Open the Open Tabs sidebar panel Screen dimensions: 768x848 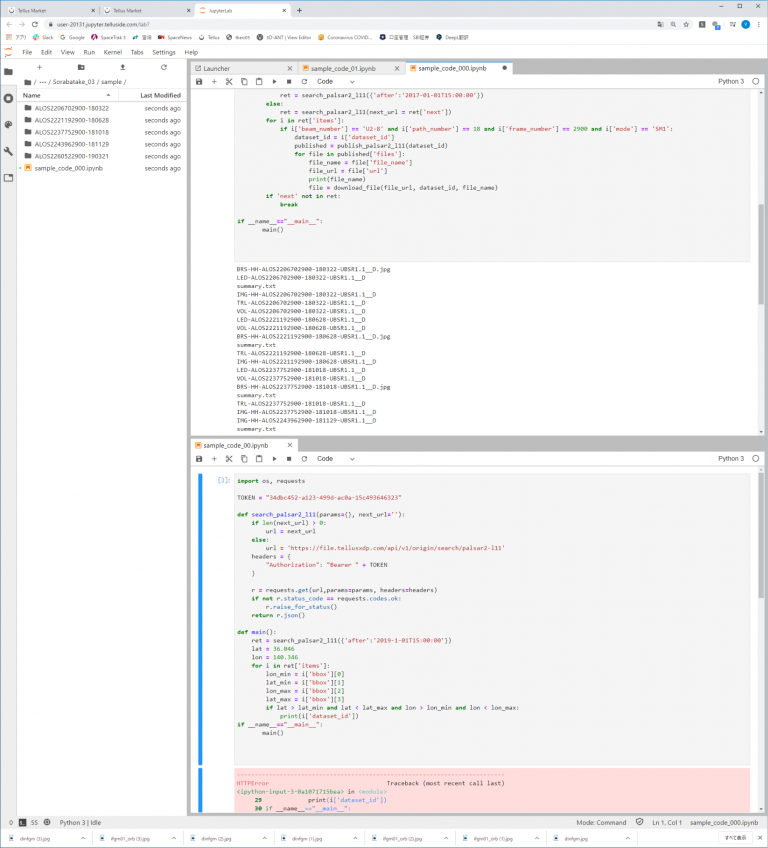click(x=8, y=177)
